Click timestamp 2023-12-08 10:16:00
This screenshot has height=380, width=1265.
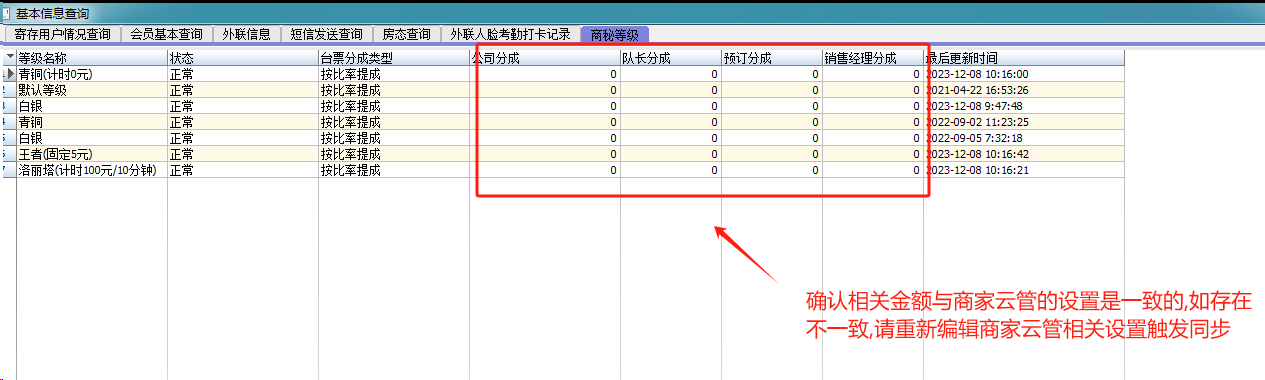(x=978, y=74)
